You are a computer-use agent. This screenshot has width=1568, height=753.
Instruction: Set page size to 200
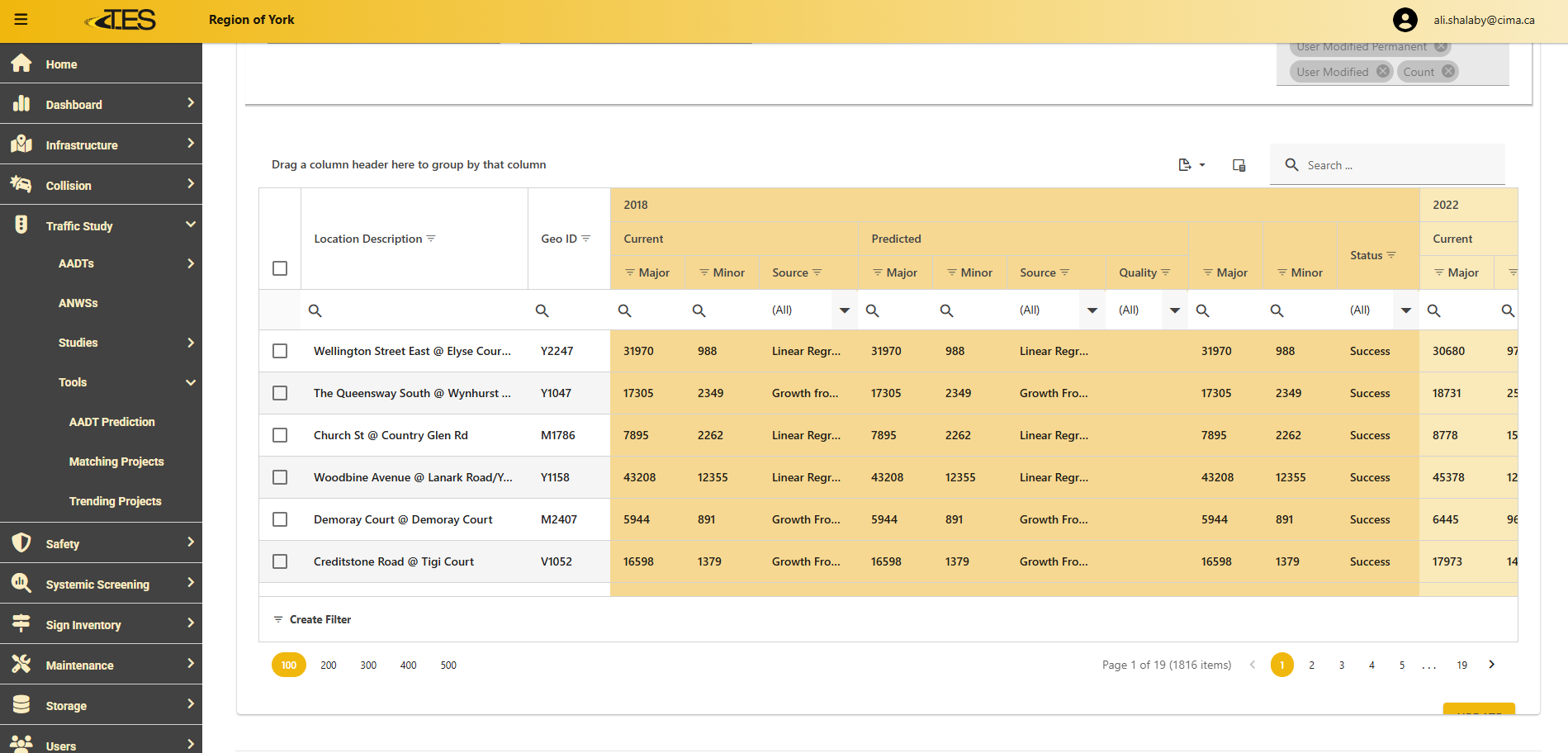coord(329,665)
